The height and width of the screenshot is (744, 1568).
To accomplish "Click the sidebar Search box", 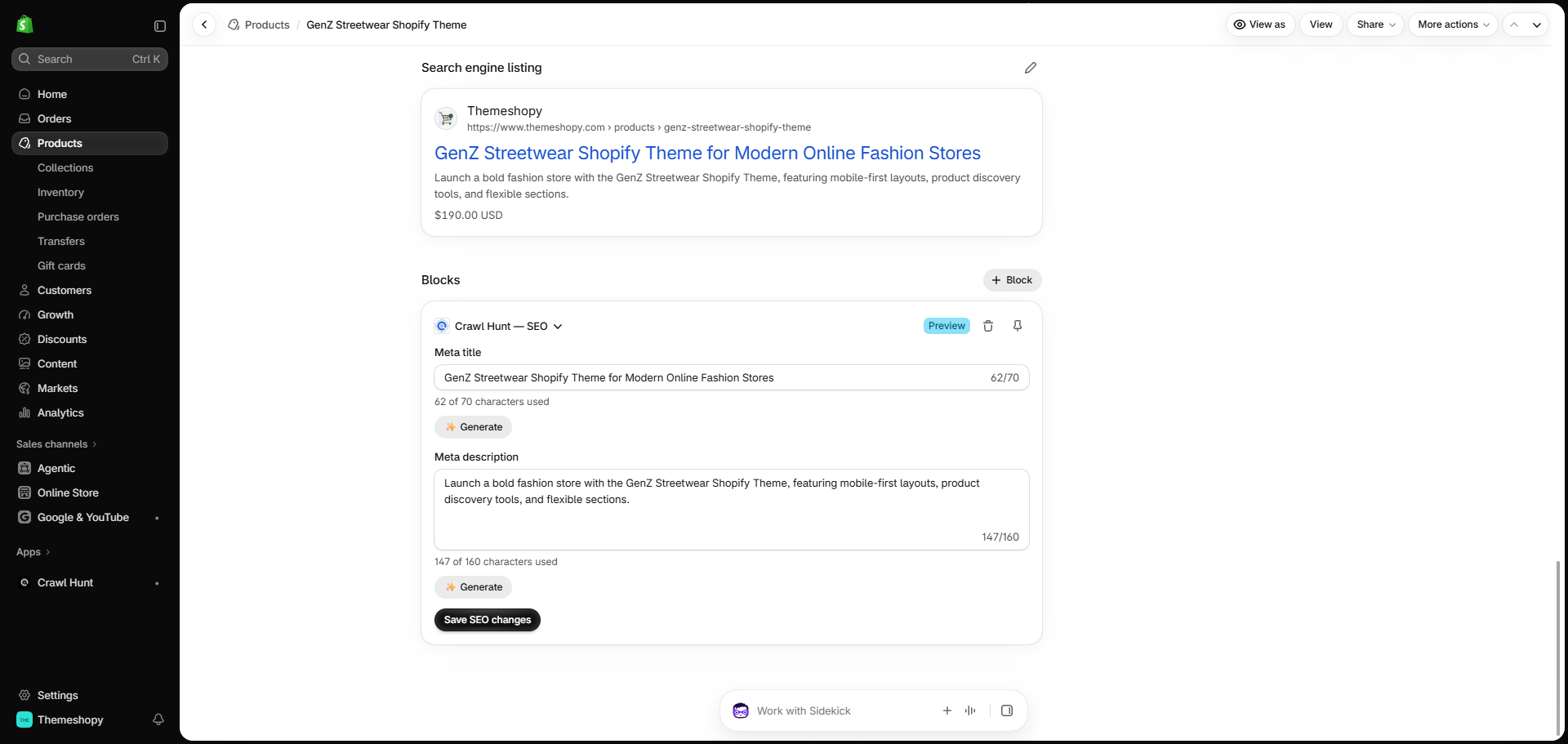I will point(90,59).
